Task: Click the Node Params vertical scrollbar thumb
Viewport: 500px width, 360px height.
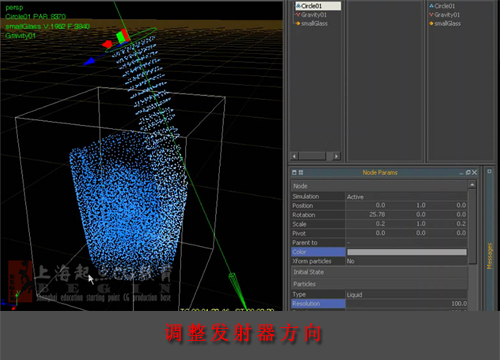Action: tap(472, 227)
